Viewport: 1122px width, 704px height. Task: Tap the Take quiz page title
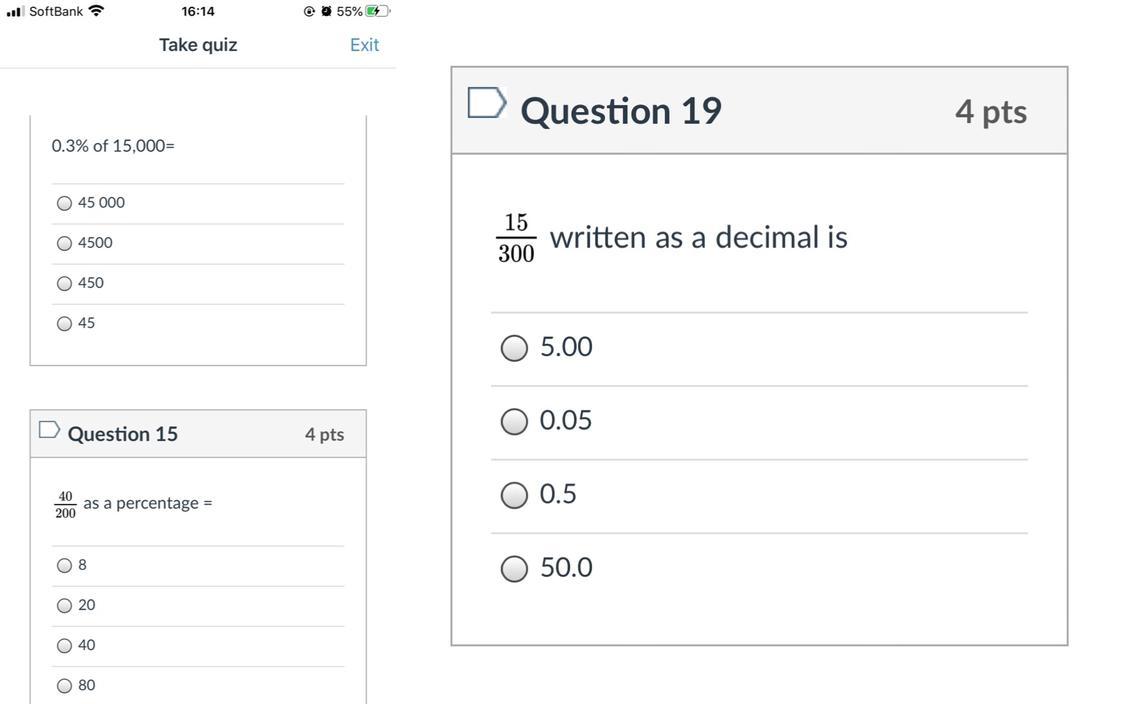[198, 45]
